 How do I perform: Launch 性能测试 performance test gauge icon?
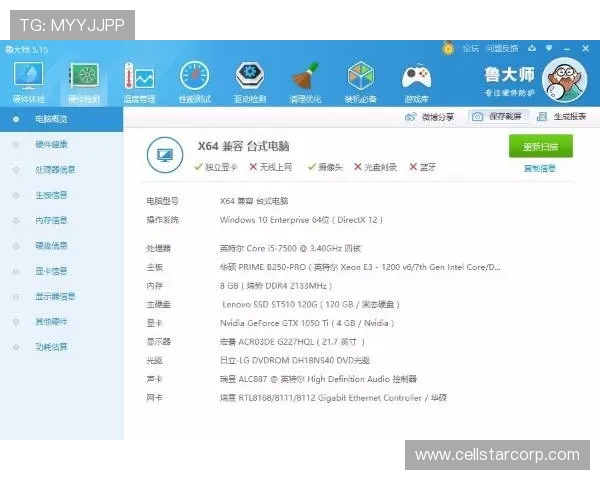coord(195,83)
